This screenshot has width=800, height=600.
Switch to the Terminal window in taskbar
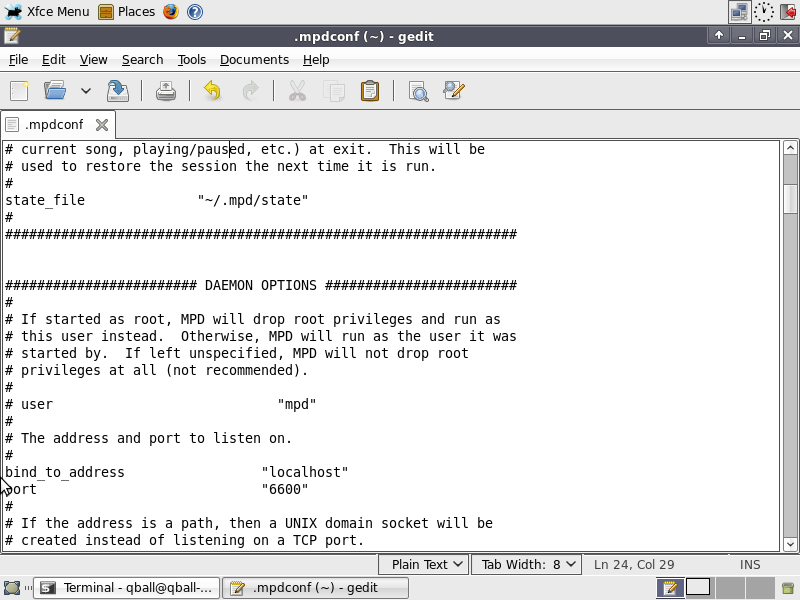pyautogui.click(x=127, y=588)
